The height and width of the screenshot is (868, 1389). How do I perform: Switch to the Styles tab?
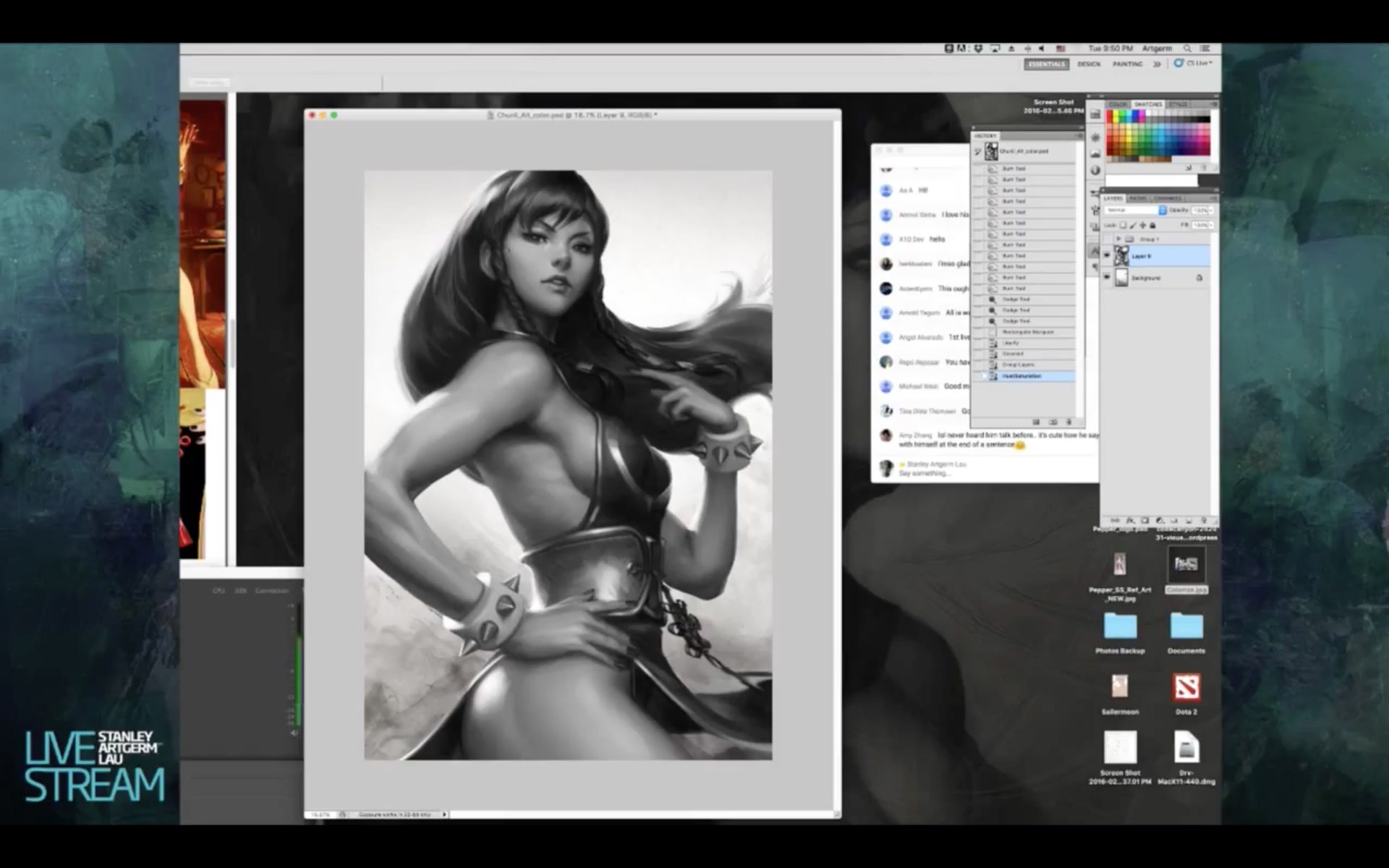[x=1178, y=104]
